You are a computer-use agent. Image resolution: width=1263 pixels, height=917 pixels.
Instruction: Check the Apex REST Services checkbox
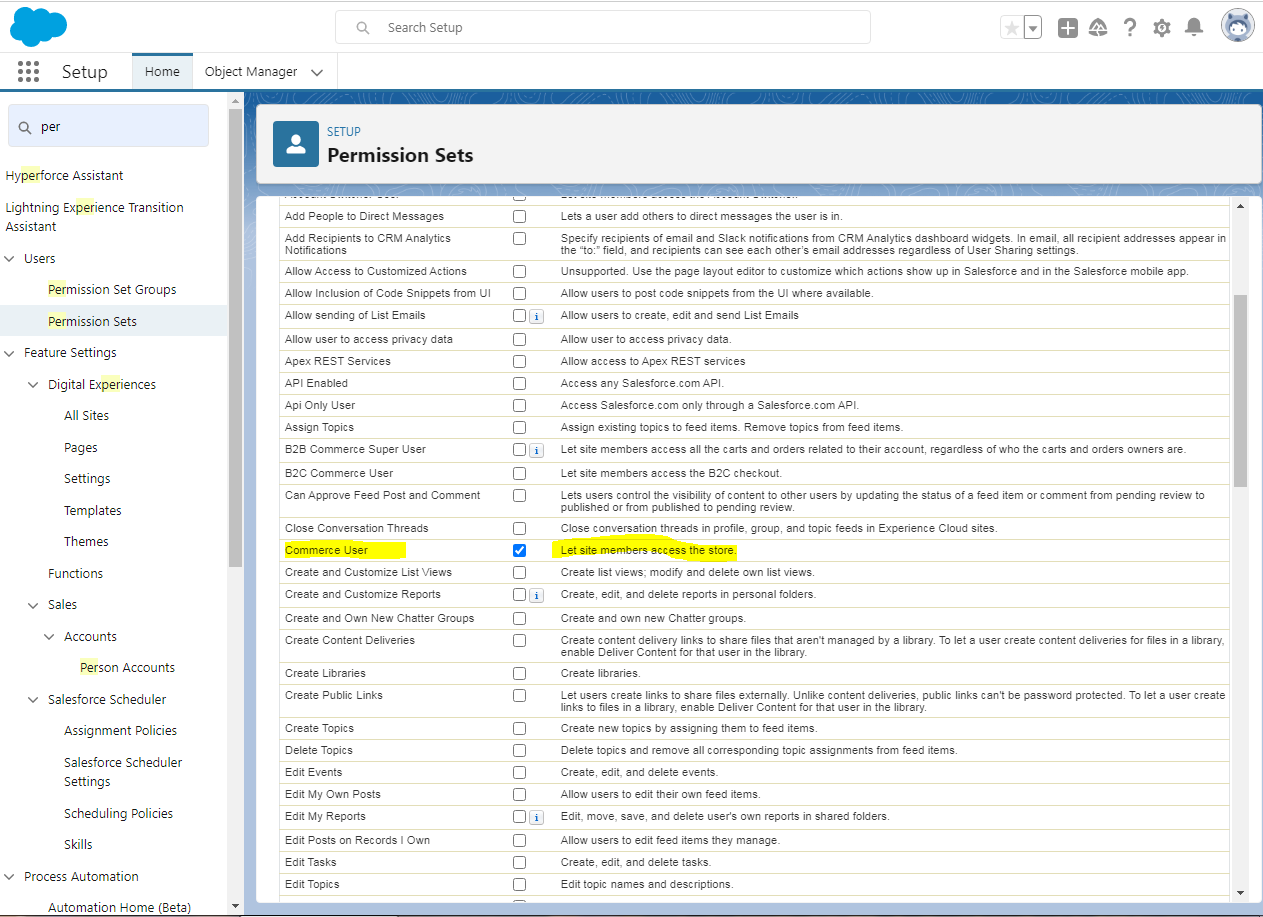click(519, 361)
